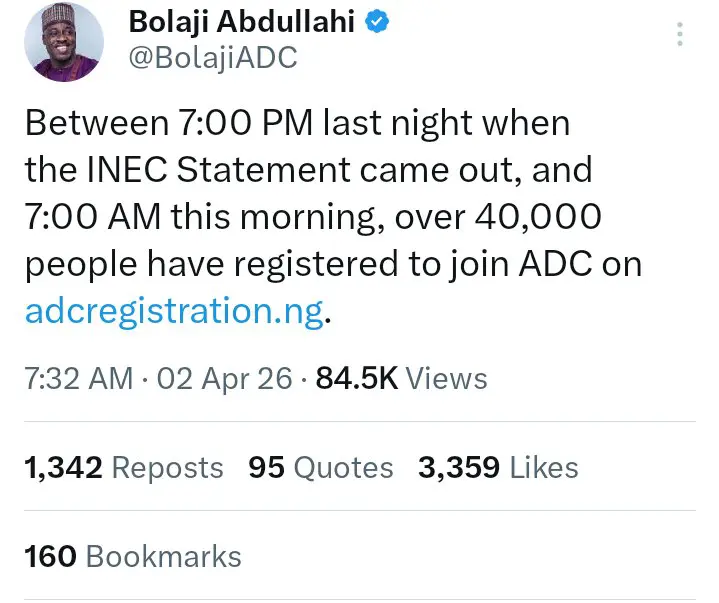The image size is (719, 603).
Task: Click the tweet's first line mentioning 7:00 PM
Action: [297, 124]
